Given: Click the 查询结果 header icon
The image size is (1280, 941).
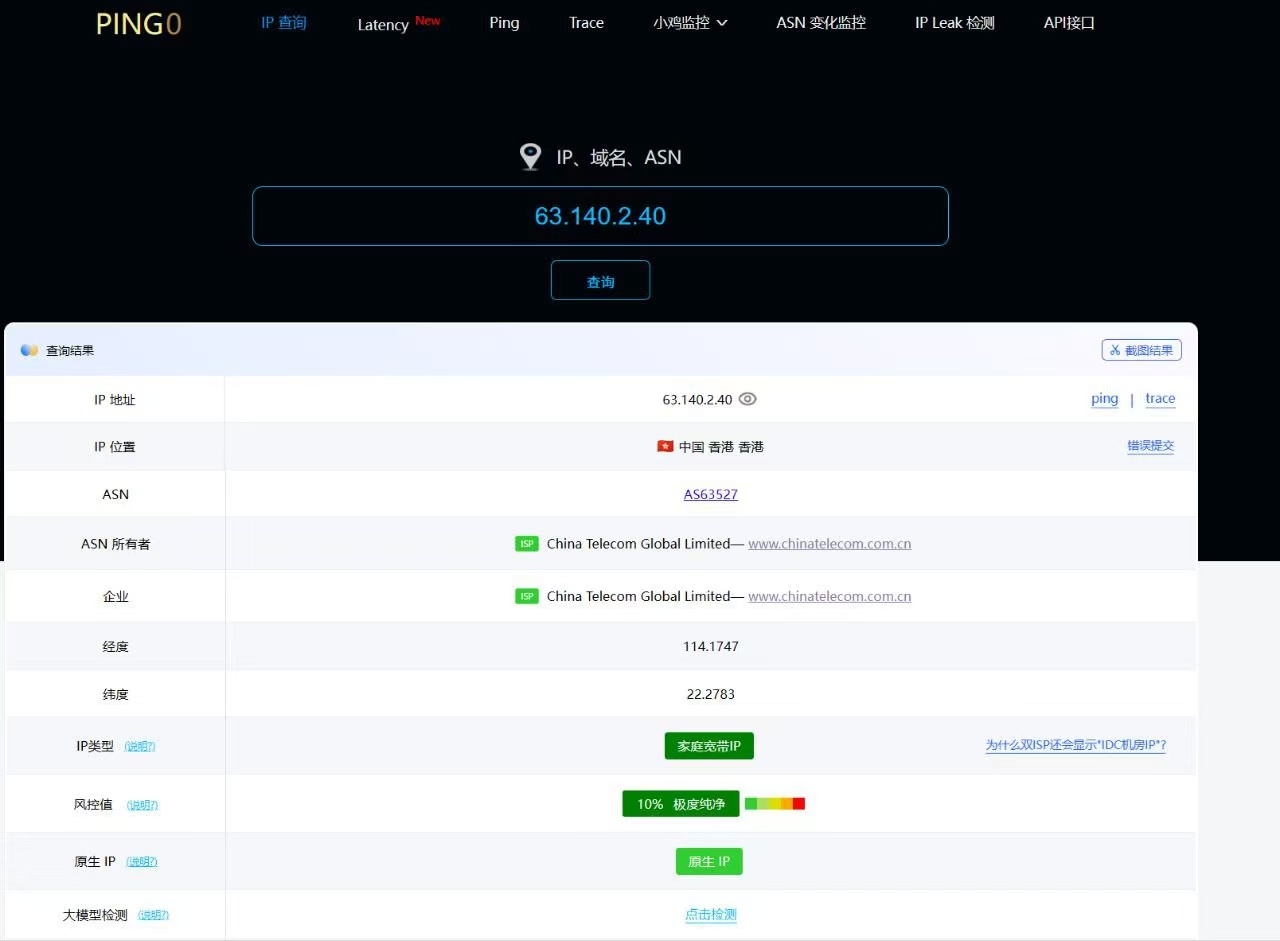Looking at the screenshot, I should (30, 350).
